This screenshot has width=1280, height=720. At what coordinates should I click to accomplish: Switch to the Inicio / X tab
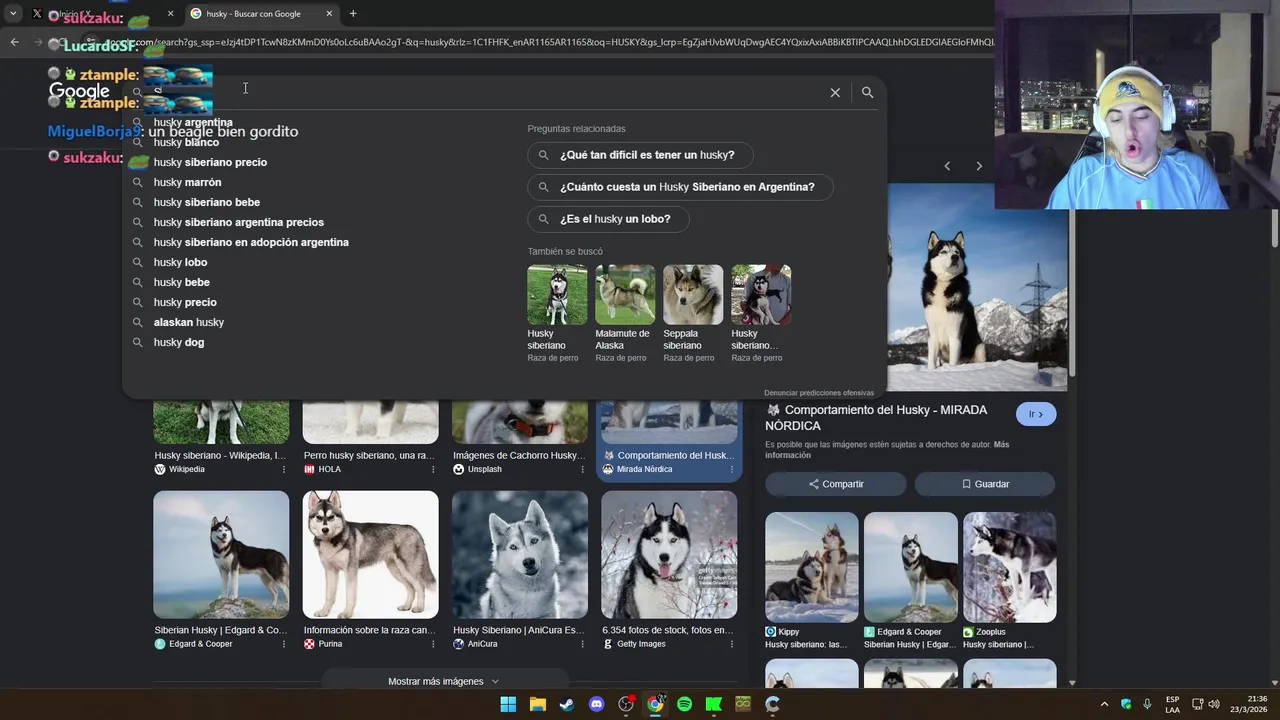click(x=100, y=13)
